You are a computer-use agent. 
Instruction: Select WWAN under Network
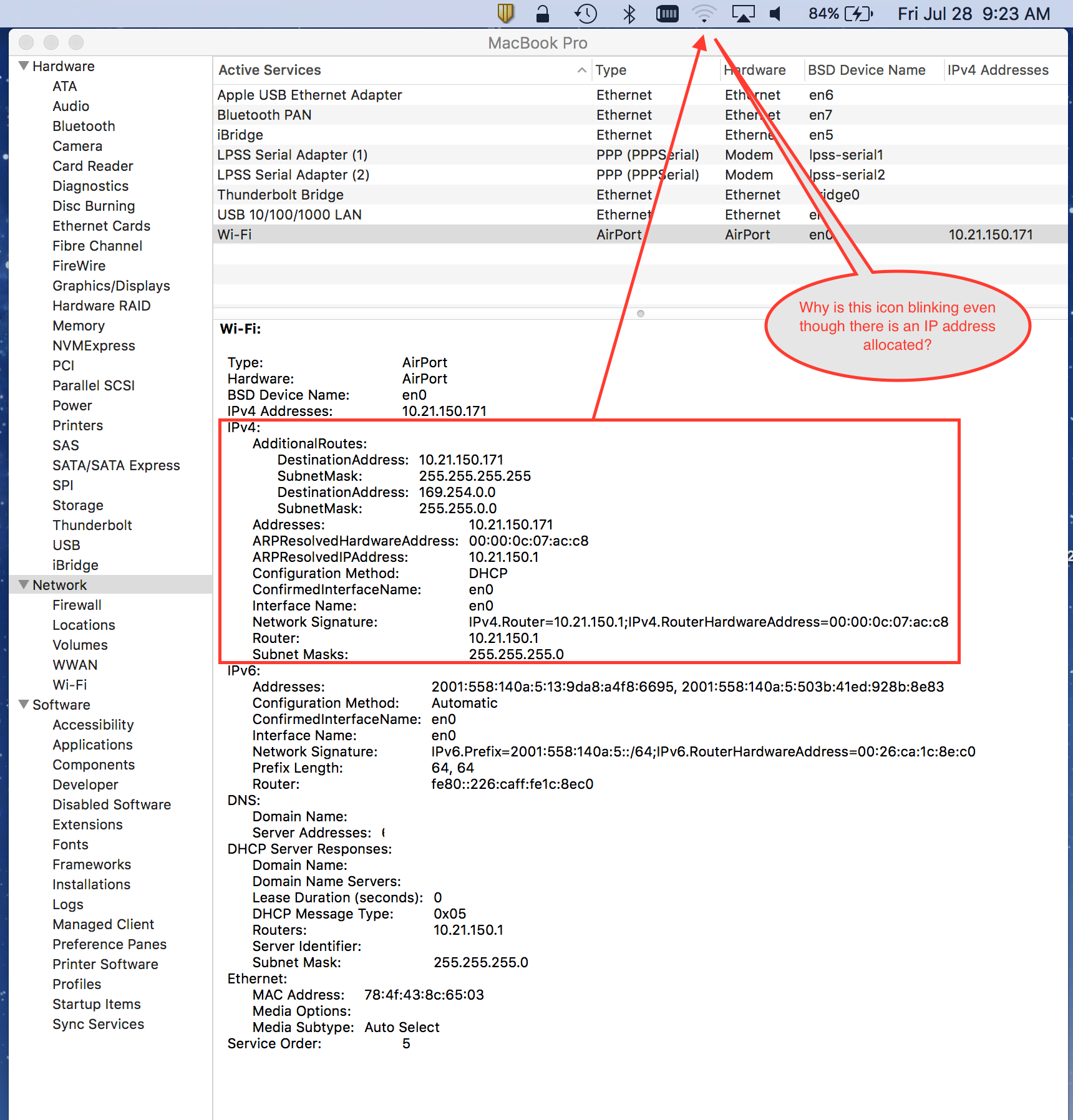pos(75,665)
